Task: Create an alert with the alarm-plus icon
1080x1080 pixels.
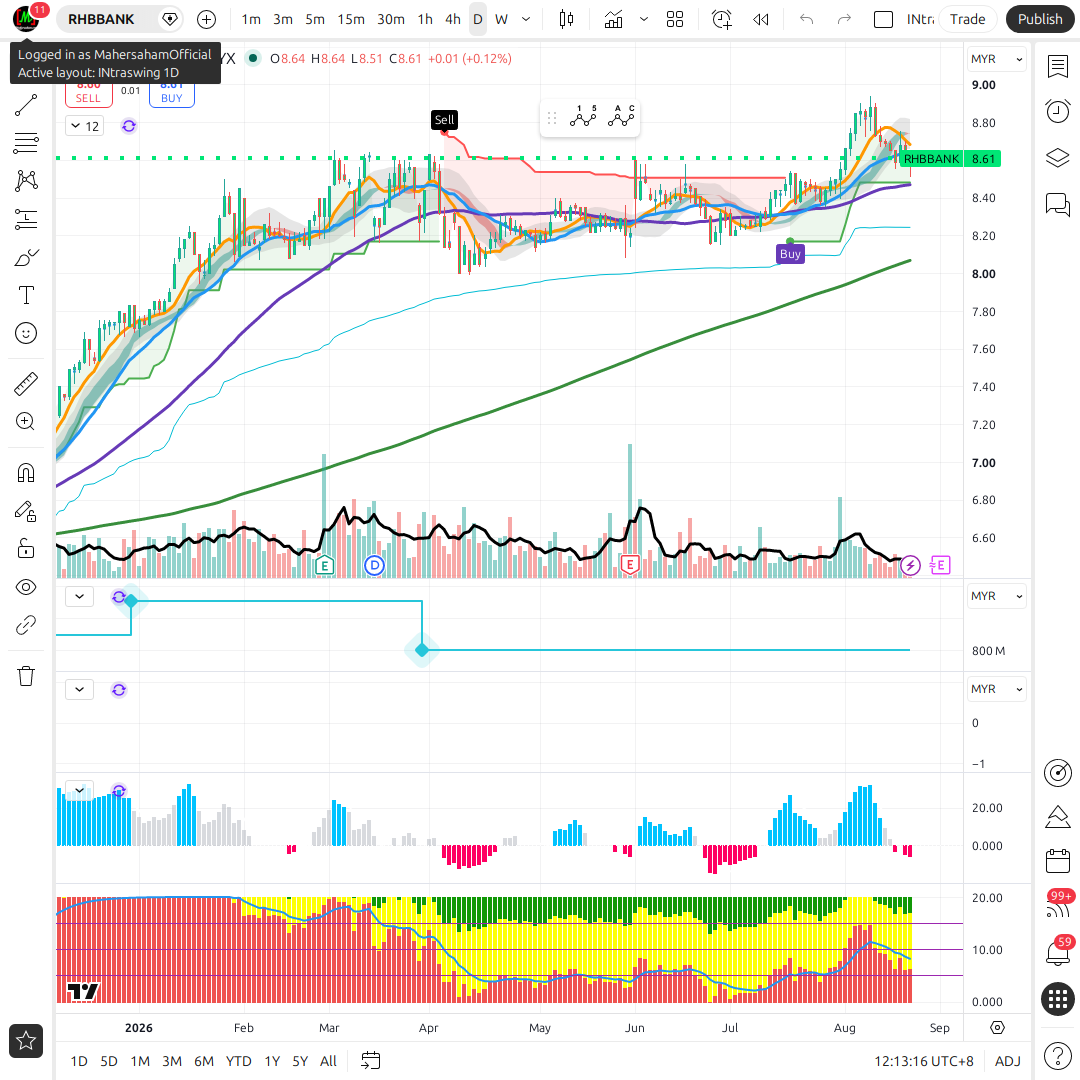Action: [x=722, y=19]
